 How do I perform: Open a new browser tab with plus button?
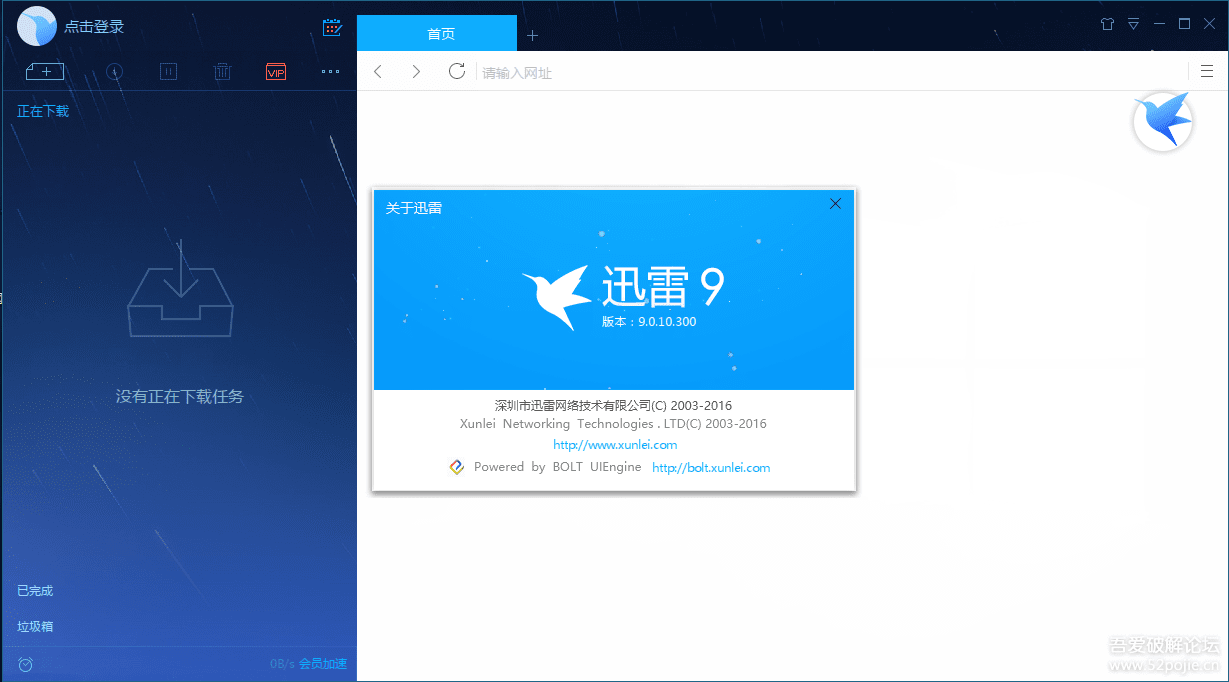click(532, 34)
